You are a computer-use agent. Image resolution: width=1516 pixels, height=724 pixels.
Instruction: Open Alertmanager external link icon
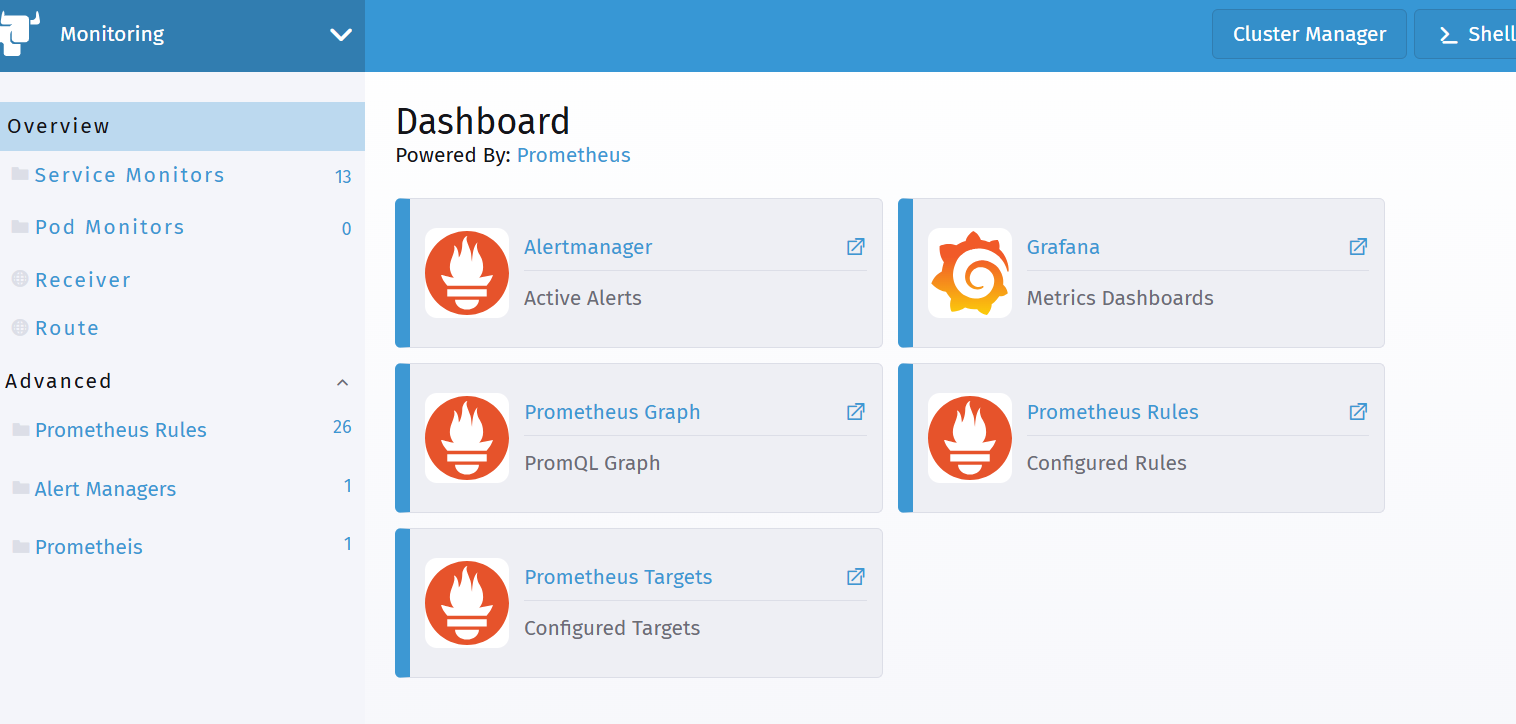point(856,247)
